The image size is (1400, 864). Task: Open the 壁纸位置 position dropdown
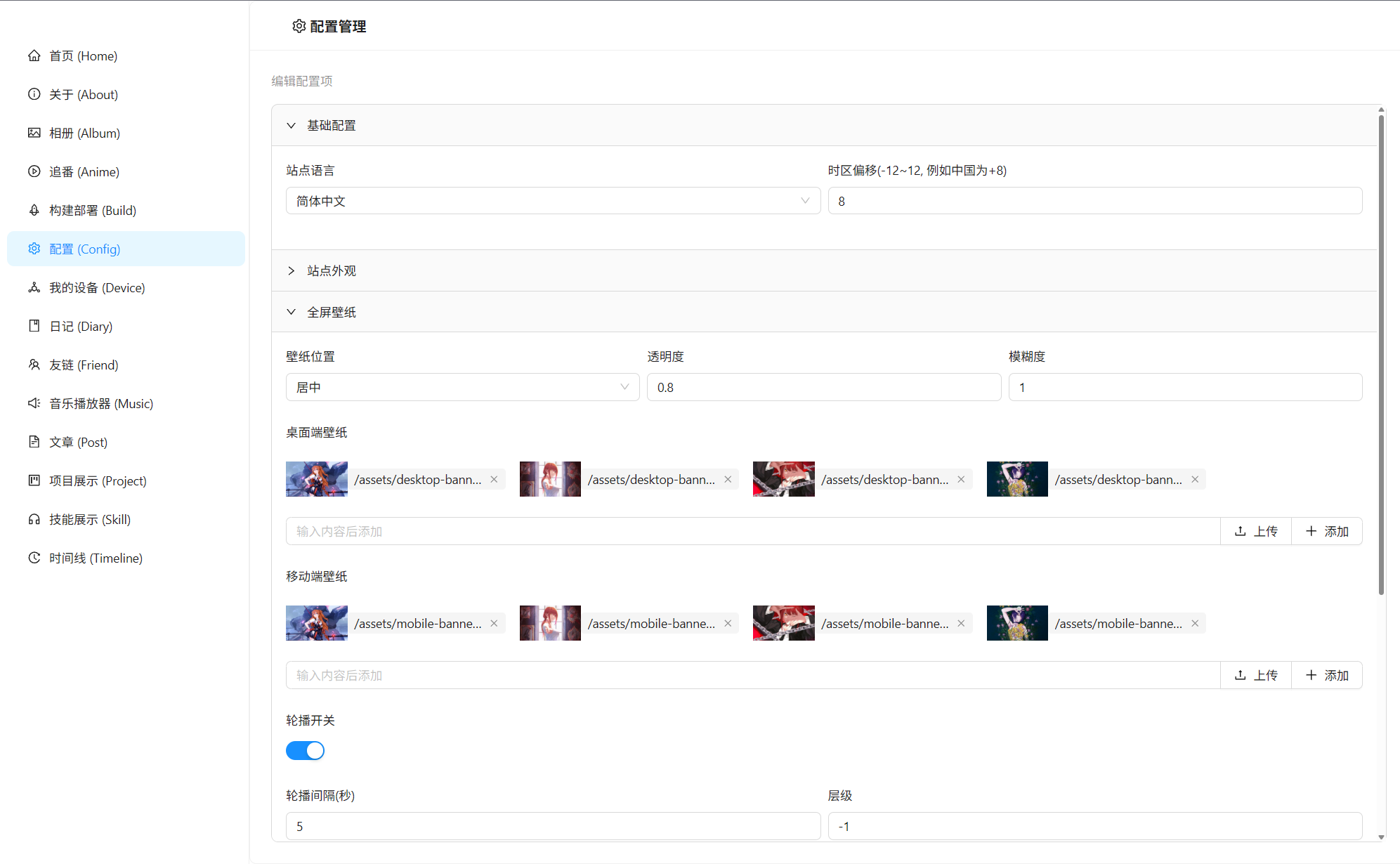tap(462, 387)
